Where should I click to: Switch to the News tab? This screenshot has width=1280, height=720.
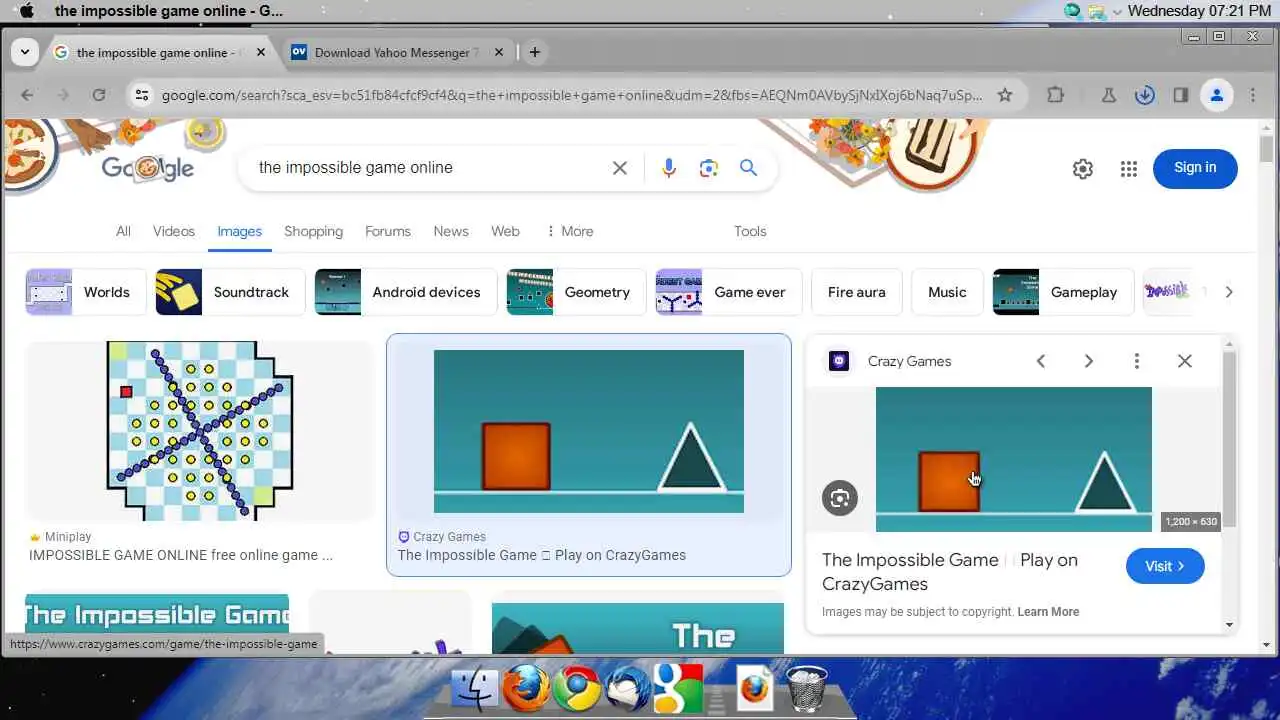(x=451, y=231)
